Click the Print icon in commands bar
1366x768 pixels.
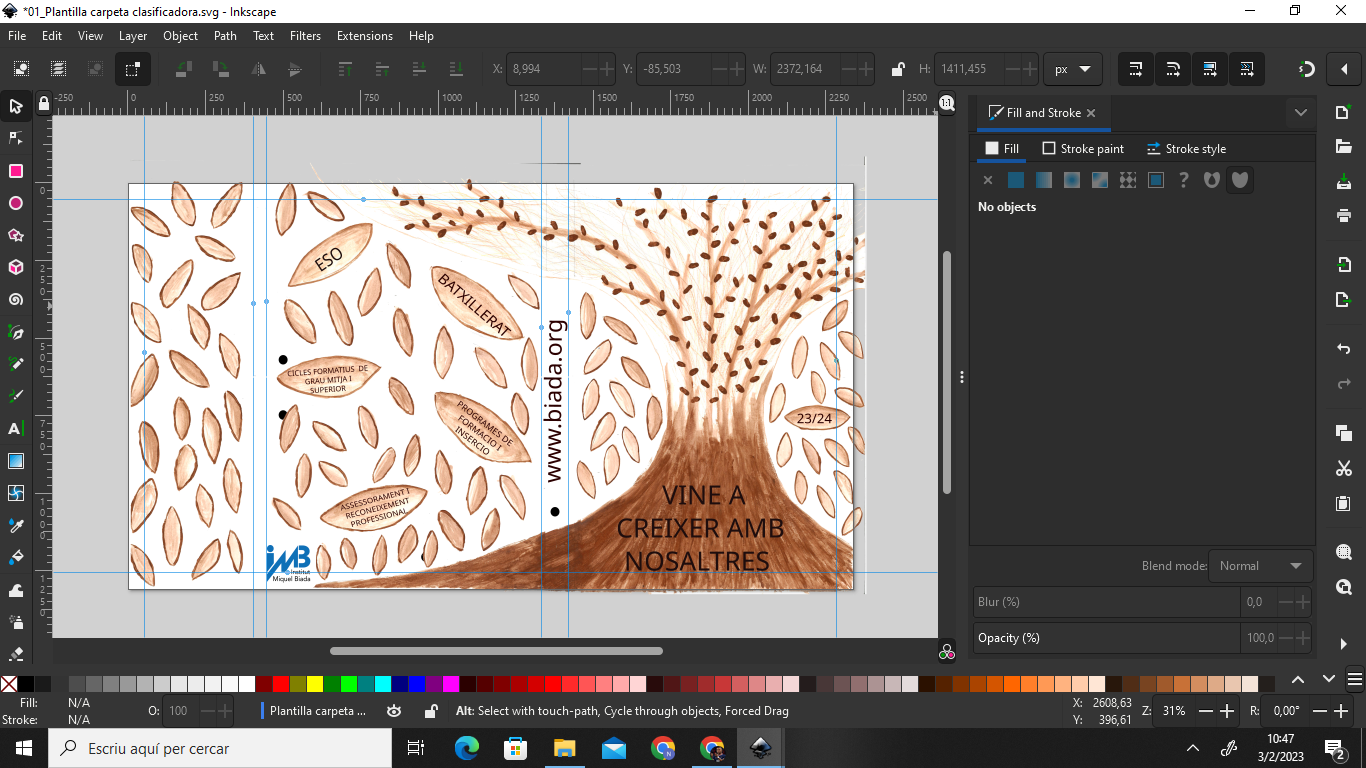pos(1343,215)
